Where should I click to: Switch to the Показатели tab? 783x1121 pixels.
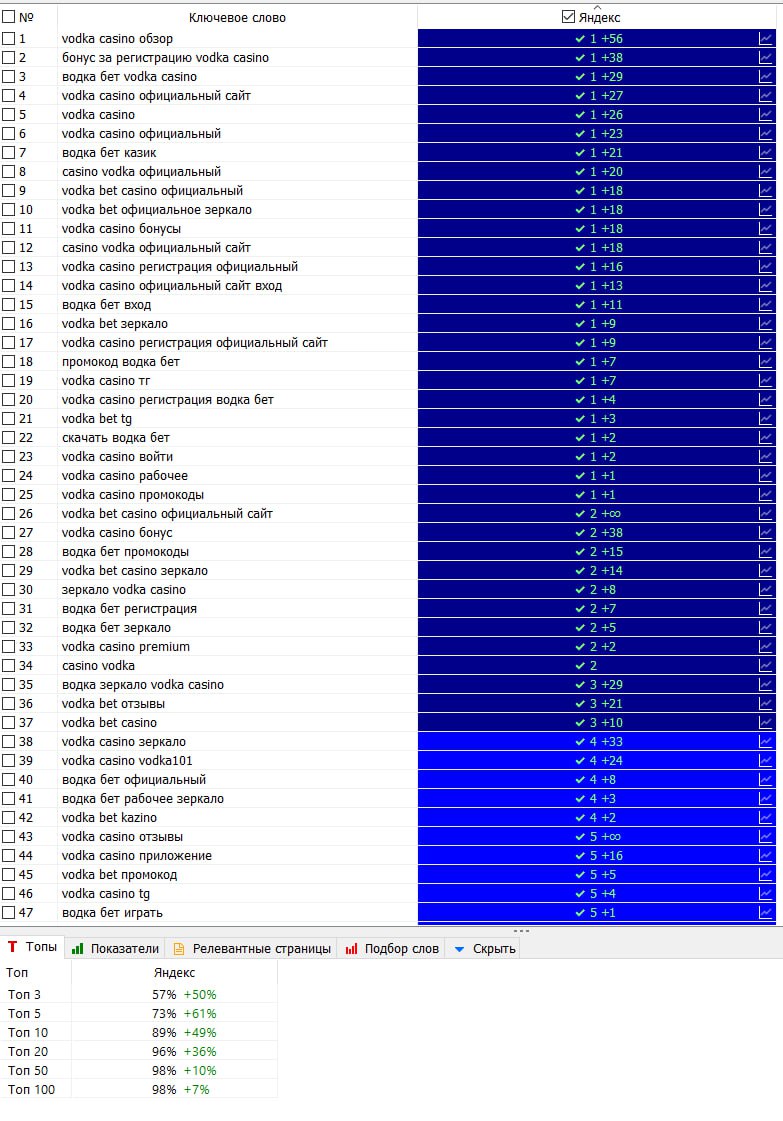pos(115,949)
